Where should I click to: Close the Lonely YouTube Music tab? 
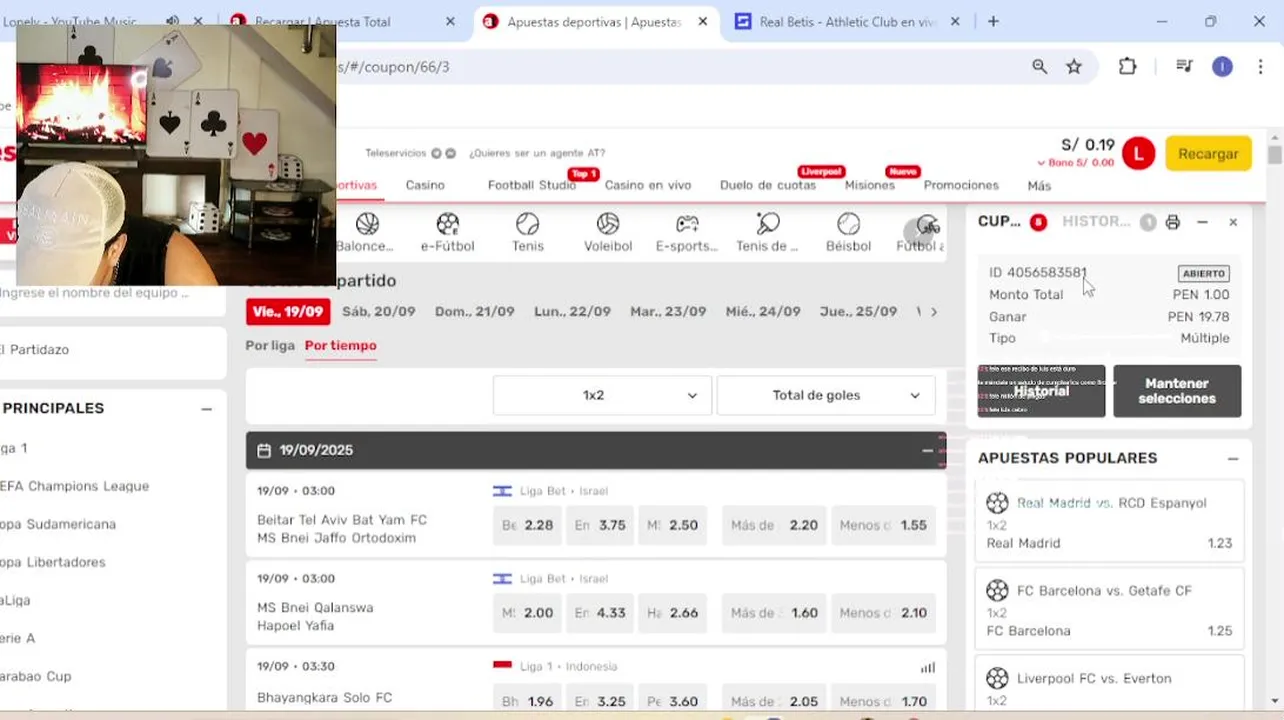(198, 21)
